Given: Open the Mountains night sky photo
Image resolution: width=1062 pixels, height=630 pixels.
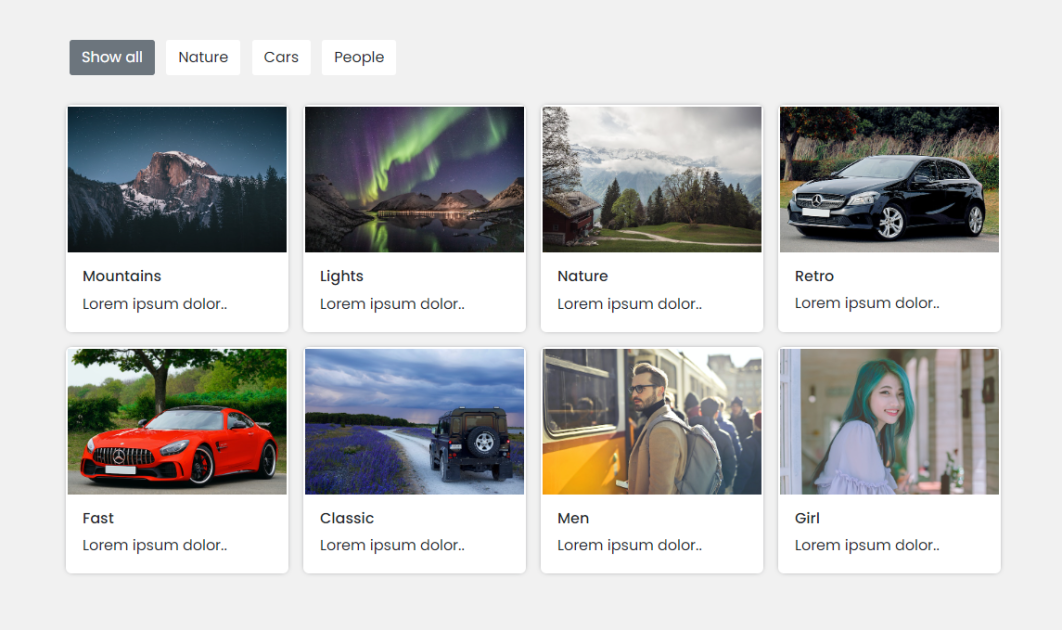Looking at the screenshot, I should (x=177, y=180).
